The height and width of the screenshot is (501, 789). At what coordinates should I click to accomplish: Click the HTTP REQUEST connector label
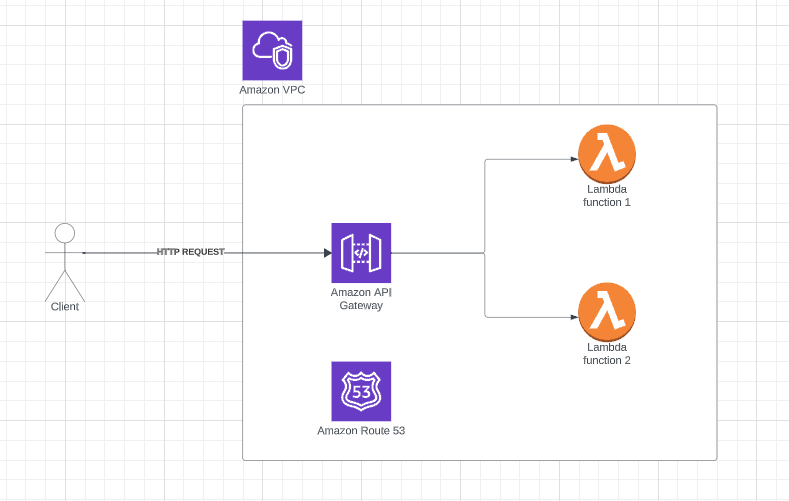click(x=190, y=252)
